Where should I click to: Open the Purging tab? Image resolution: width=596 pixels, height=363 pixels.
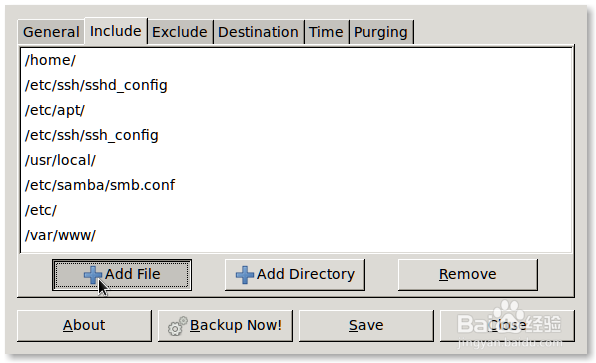(381, 32)
